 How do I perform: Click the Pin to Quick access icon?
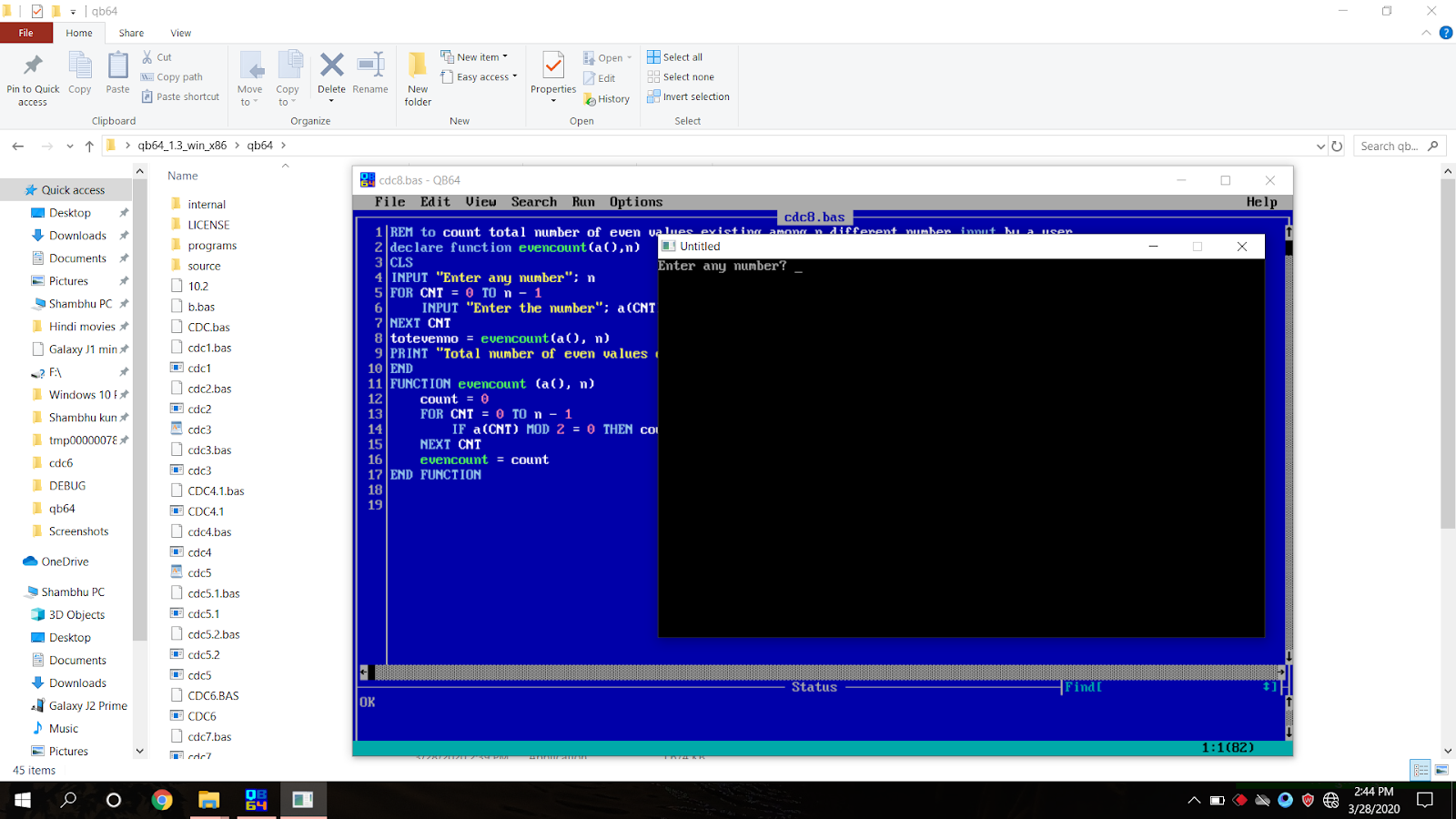tap(33, 66)
